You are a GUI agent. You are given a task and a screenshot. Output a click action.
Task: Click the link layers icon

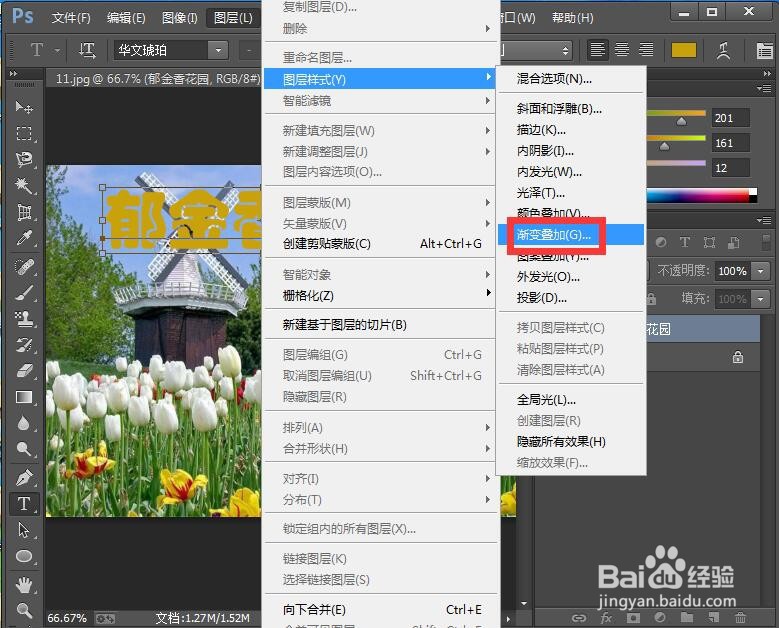click(579, 618)
